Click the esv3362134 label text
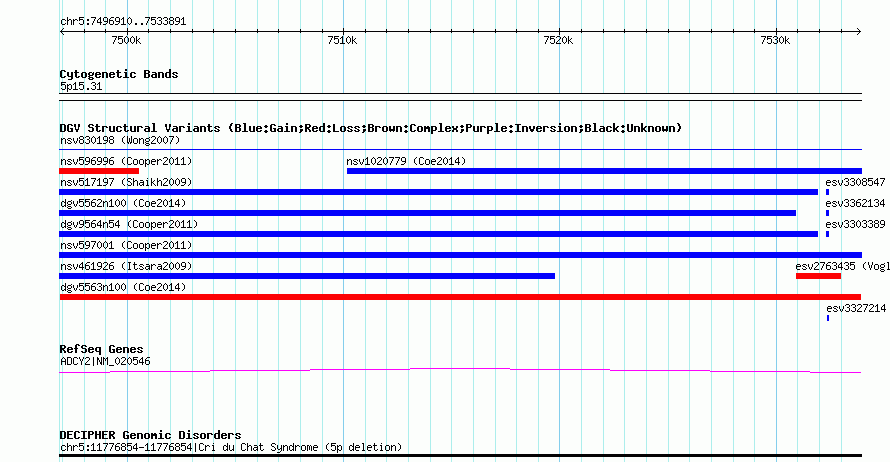Image resolution: width=890 pixels, height=462 pixels. point(855,203)
